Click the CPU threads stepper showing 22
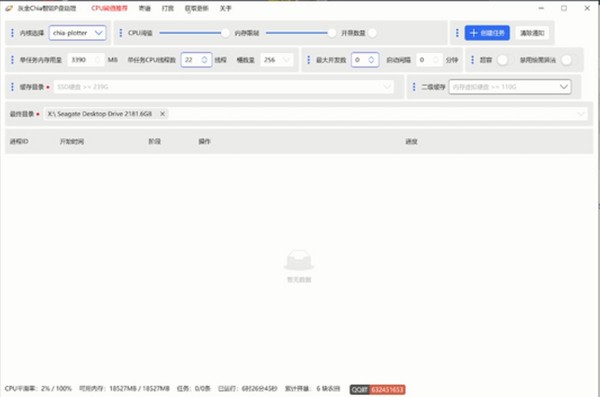Image resolution: width=600 pixels, height=397 pixels. tap(196, 60)
